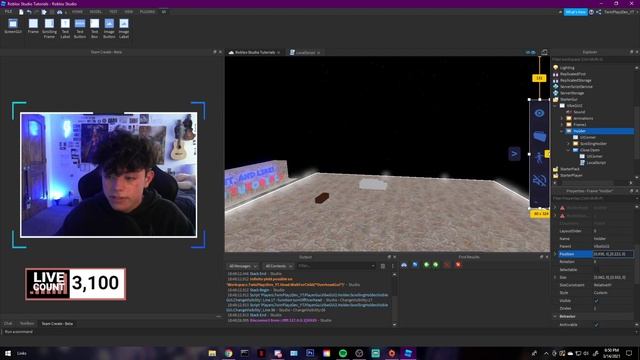Click the arrow close/open button beside holder

click(514, 153)
